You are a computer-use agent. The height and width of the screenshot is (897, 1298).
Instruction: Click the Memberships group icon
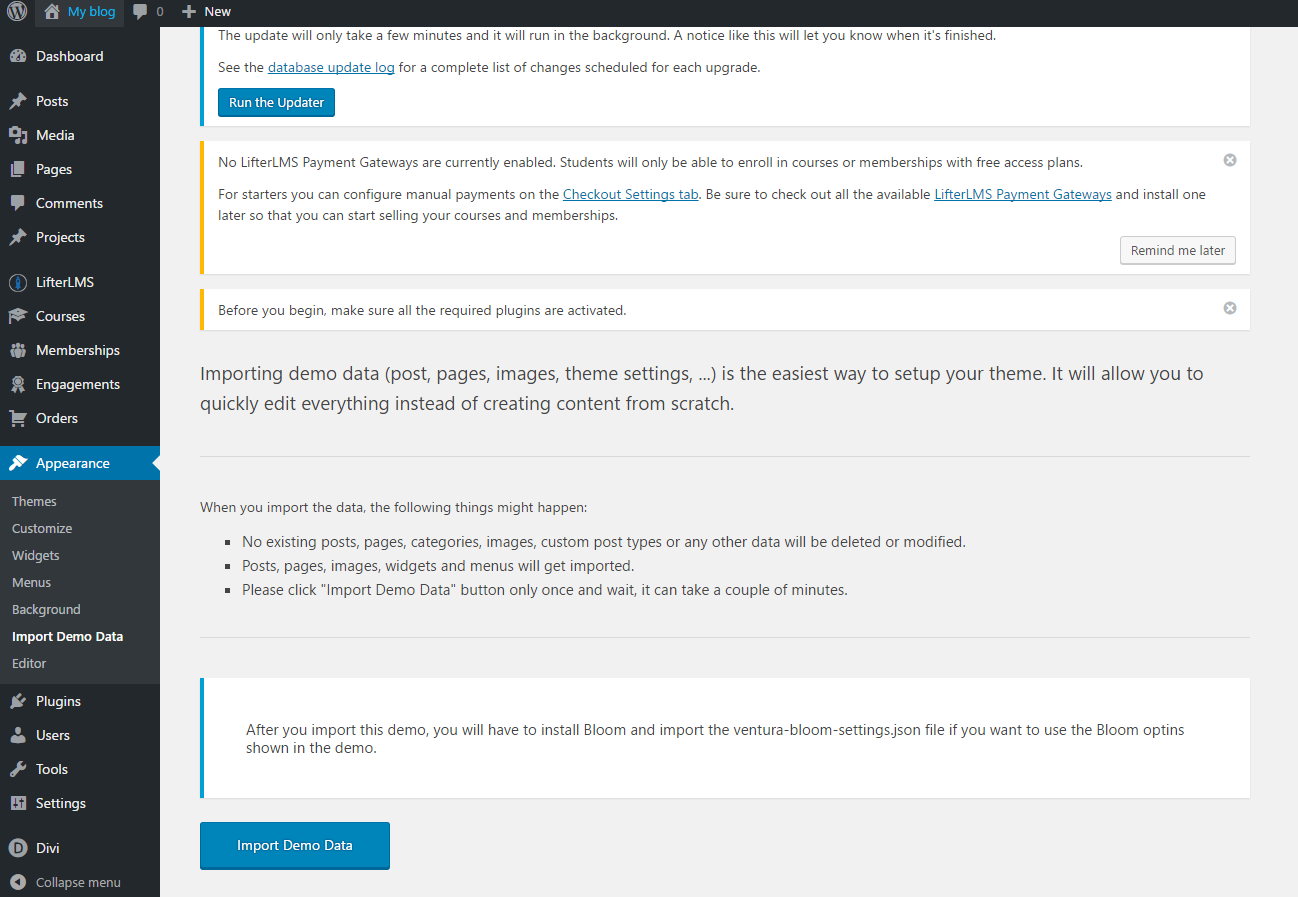(x=18, y=350)
